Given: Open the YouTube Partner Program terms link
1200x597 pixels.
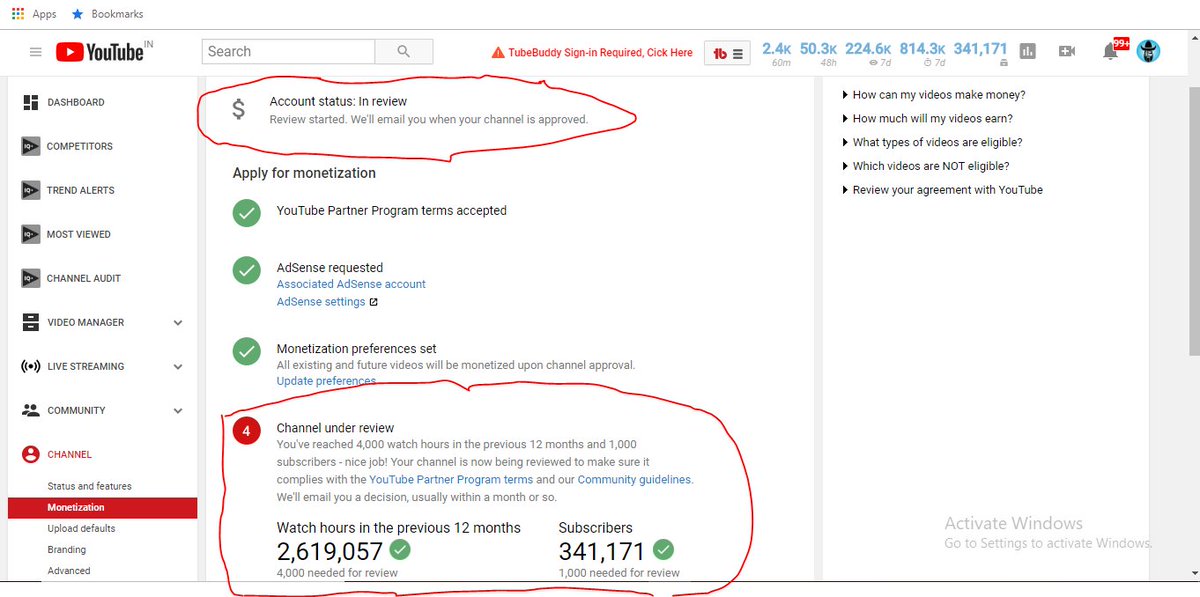Looking at the screenshot, I should point(451,480).
